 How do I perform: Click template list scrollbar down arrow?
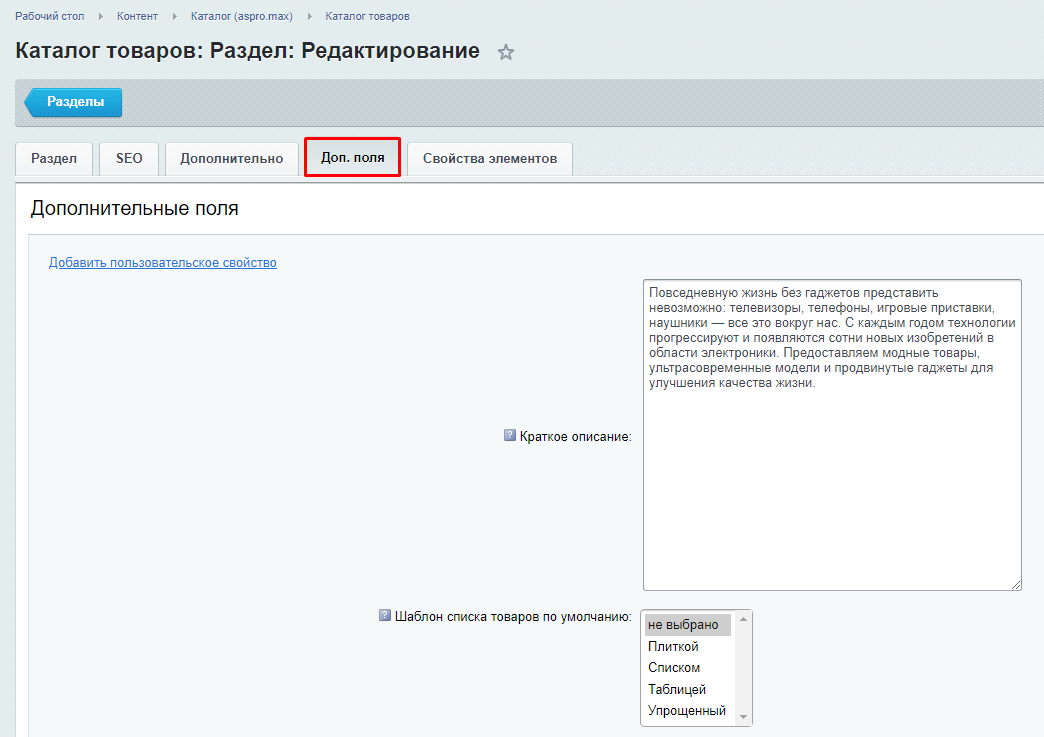point(743,717)
